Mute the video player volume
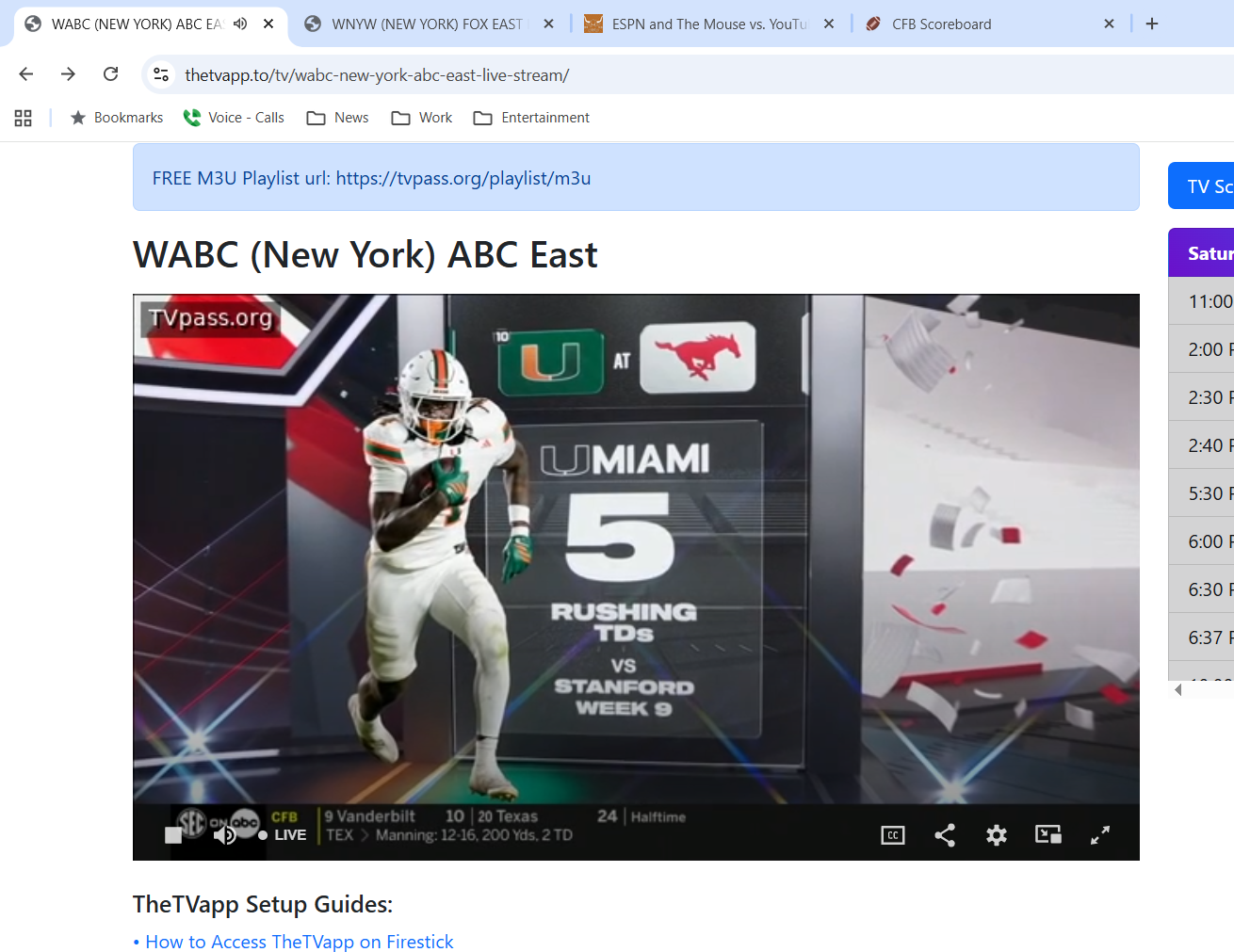The width and height of the screenshot is (1234, 952). [x=224, y=835]
